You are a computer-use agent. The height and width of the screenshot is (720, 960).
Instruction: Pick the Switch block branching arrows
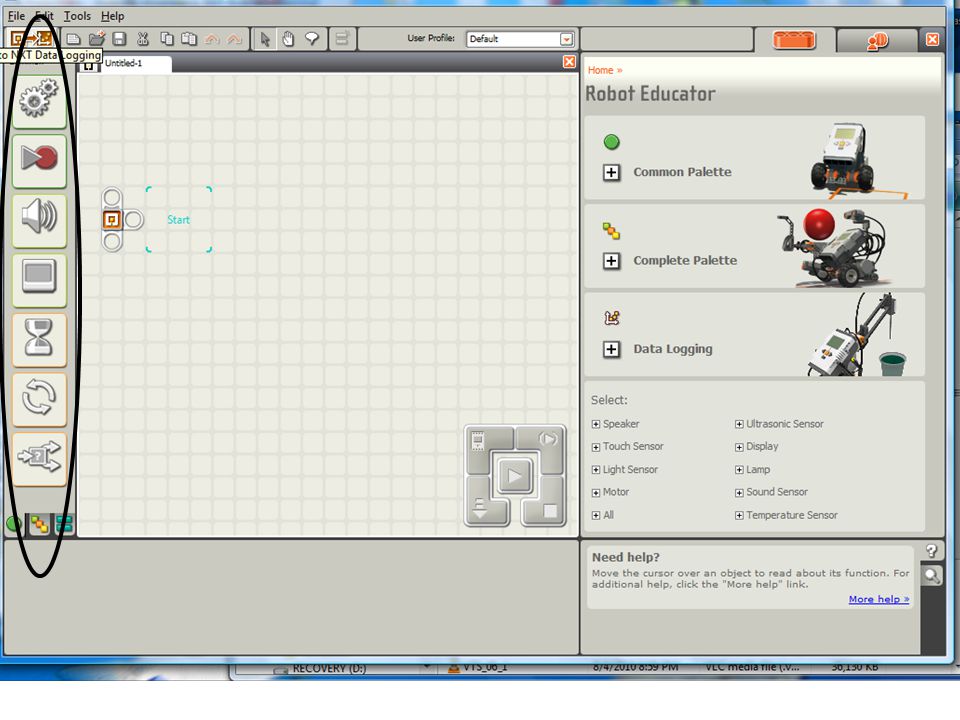tap(39, 458)
